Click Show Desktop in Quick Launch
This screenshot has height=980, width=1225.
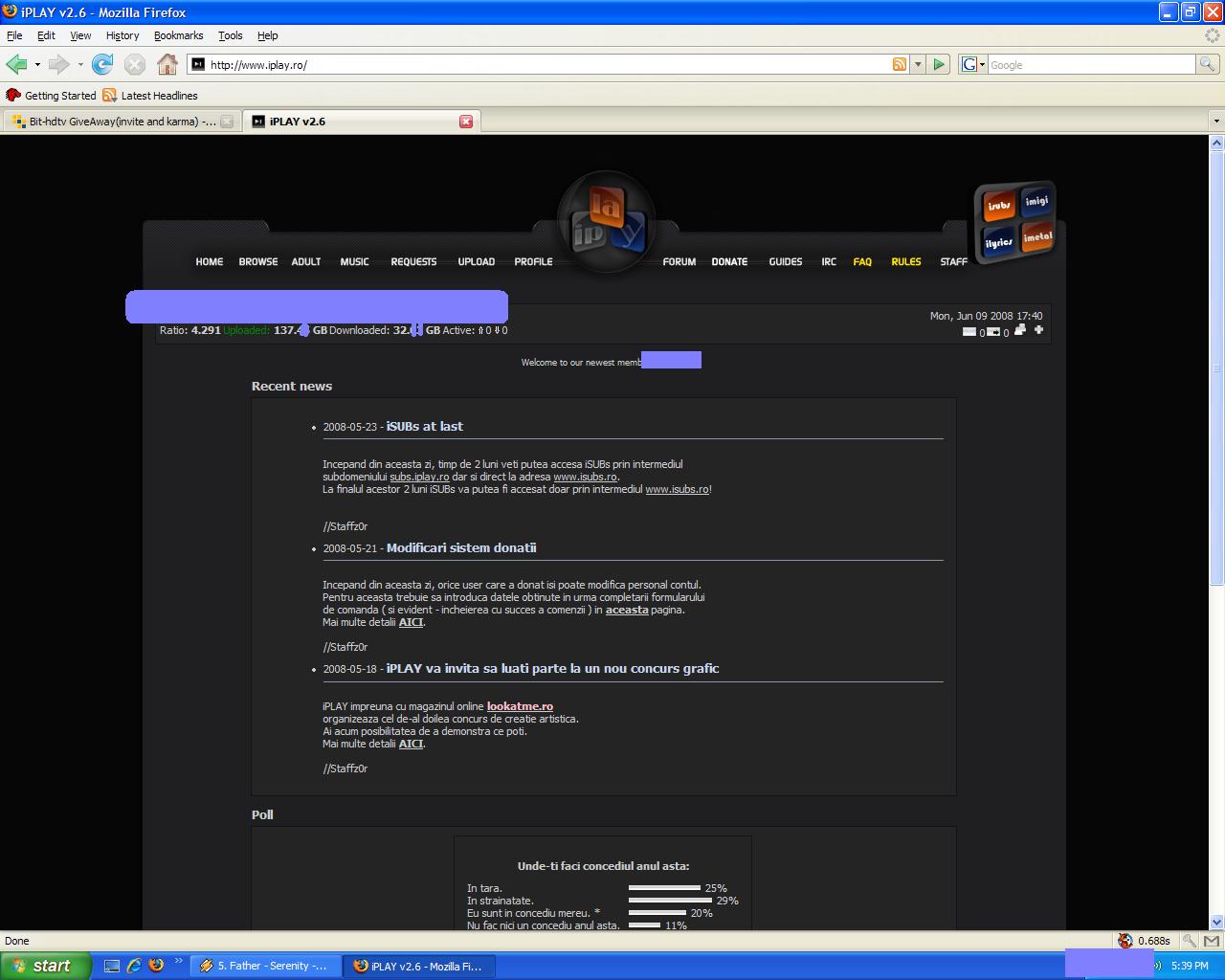112,966
